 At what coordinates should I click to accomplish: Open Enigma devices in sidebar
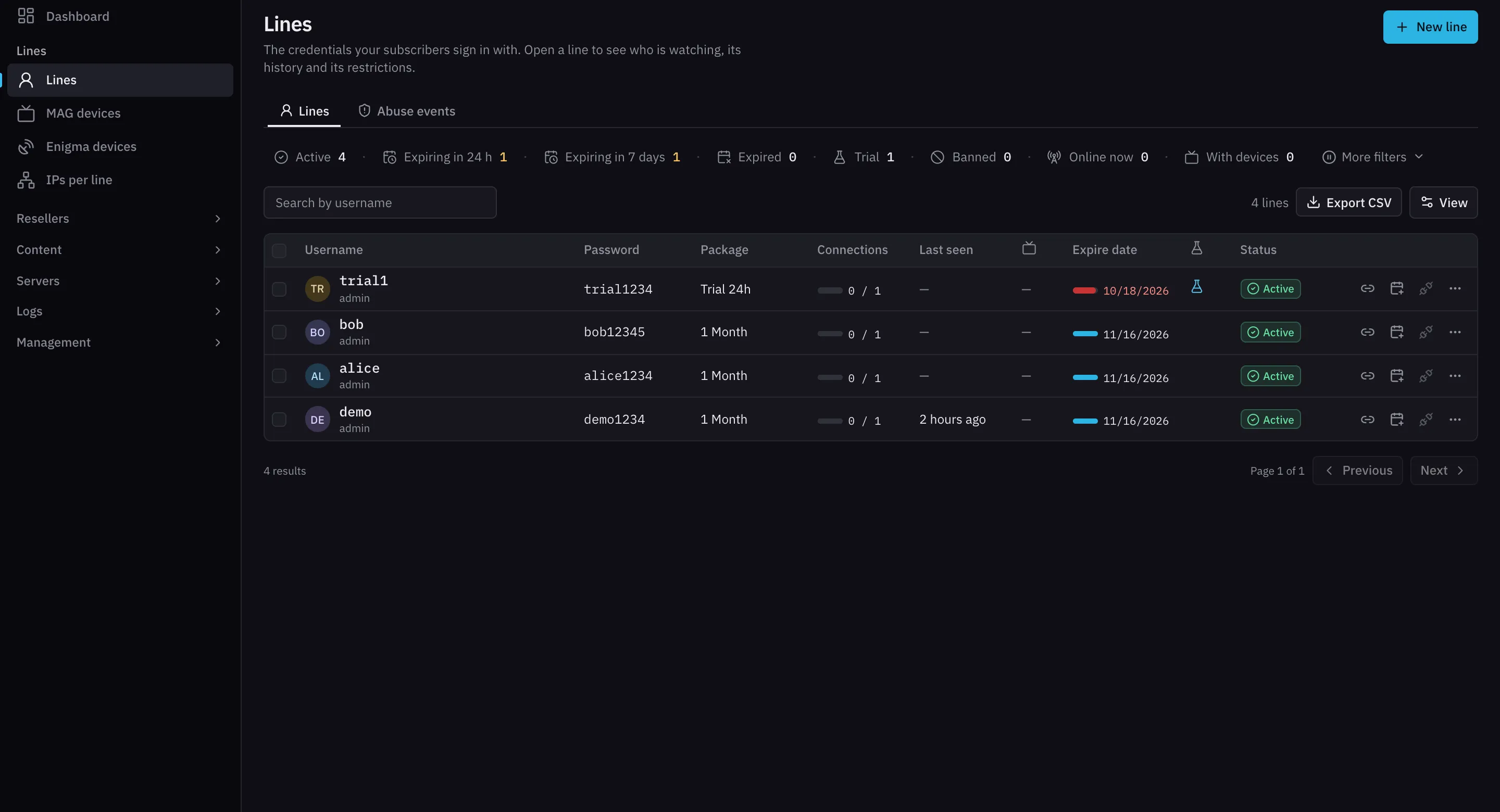coord(120,147)
